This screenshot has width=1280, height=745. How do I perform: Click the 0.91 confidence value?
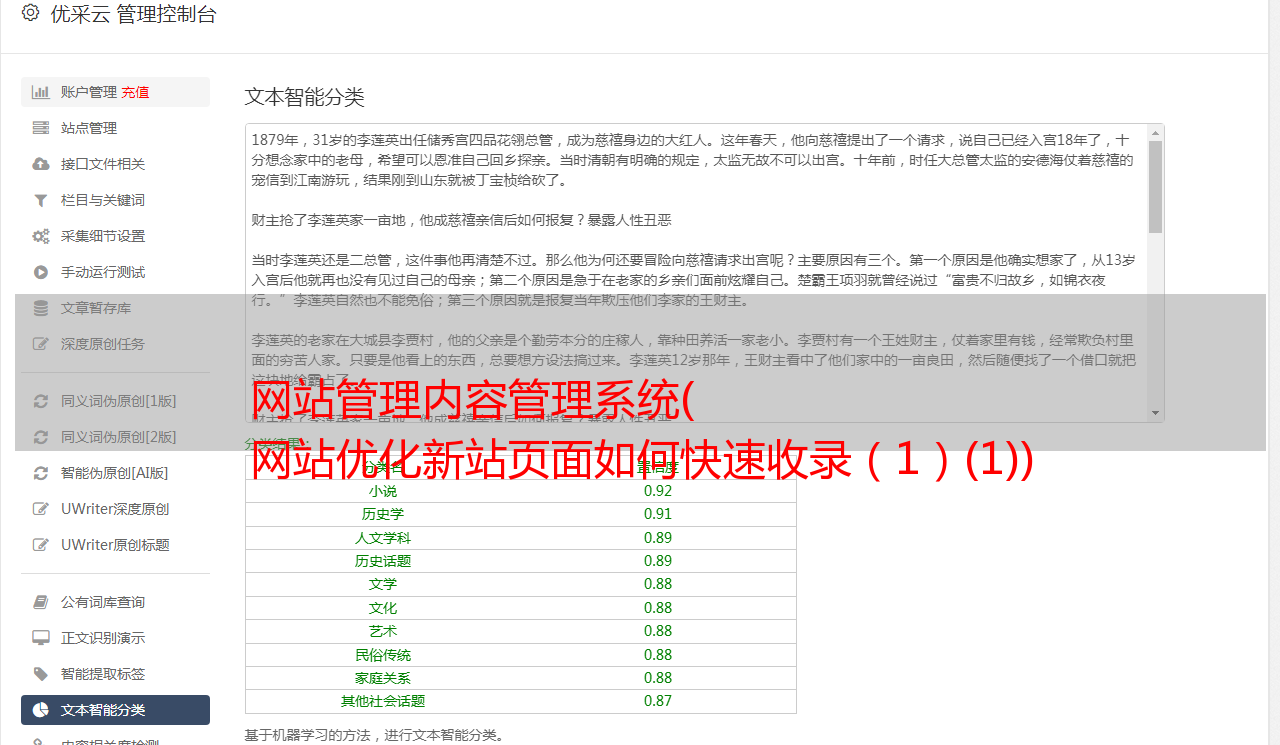click(x=658, y=514)
